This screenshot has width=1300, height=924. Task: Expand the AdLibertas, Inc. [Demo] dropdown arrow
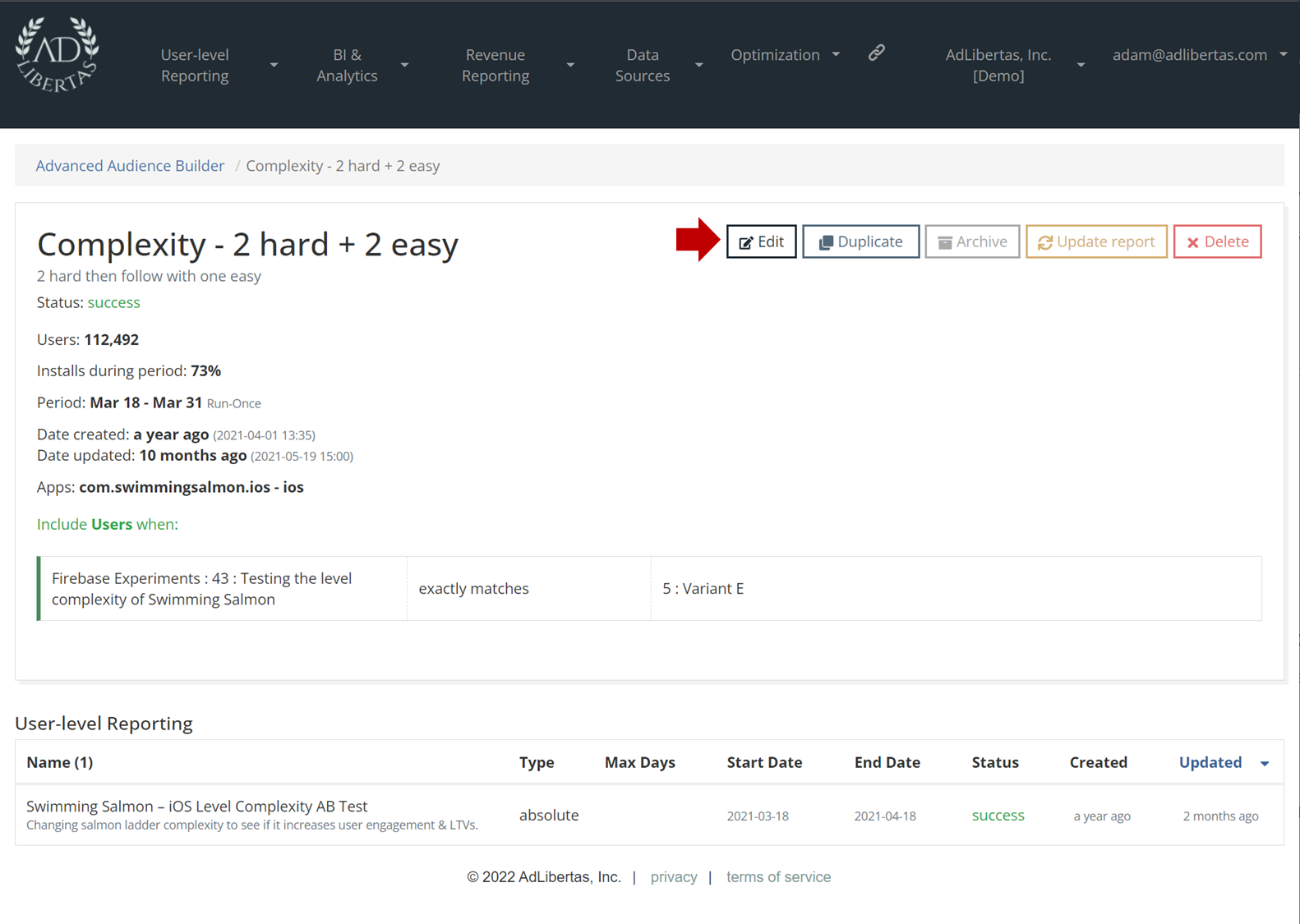(1081, 65)
